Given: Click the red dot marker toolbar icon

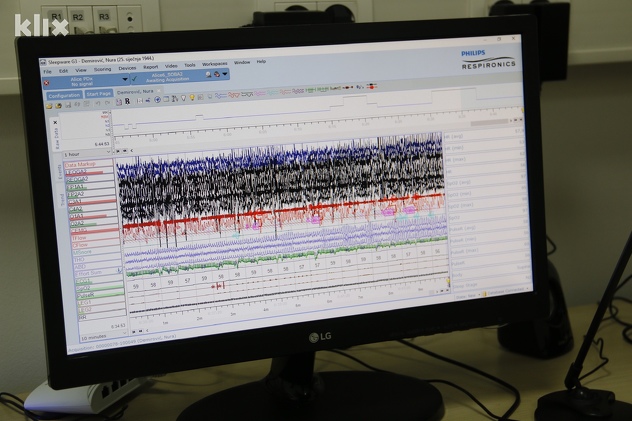Looking at the screenshot, I should pos(372,87).
